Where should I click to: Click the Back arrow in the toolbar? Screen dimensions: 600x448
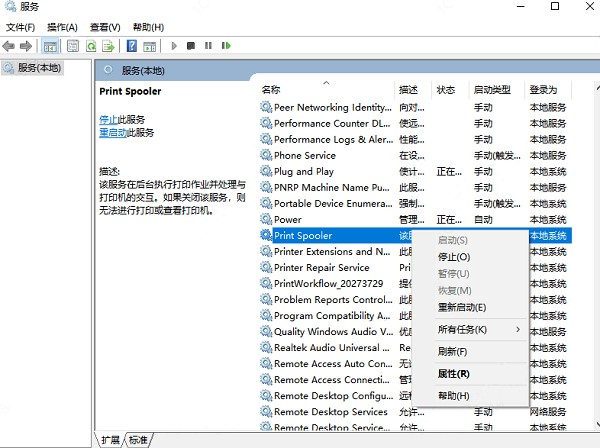coord(9,46)
